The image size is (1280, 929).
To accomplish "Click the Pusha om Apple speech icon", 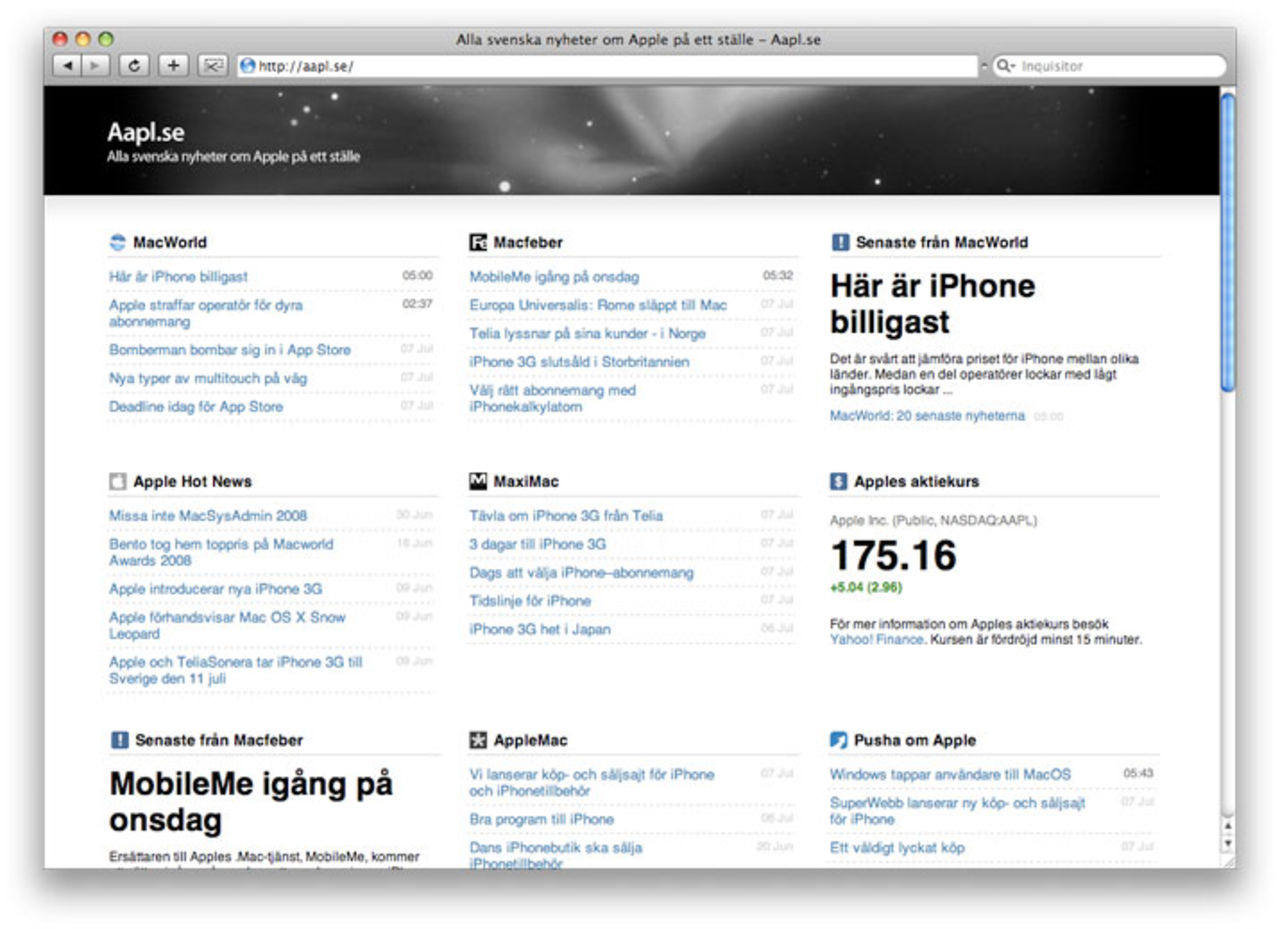I will click(838, 740).
